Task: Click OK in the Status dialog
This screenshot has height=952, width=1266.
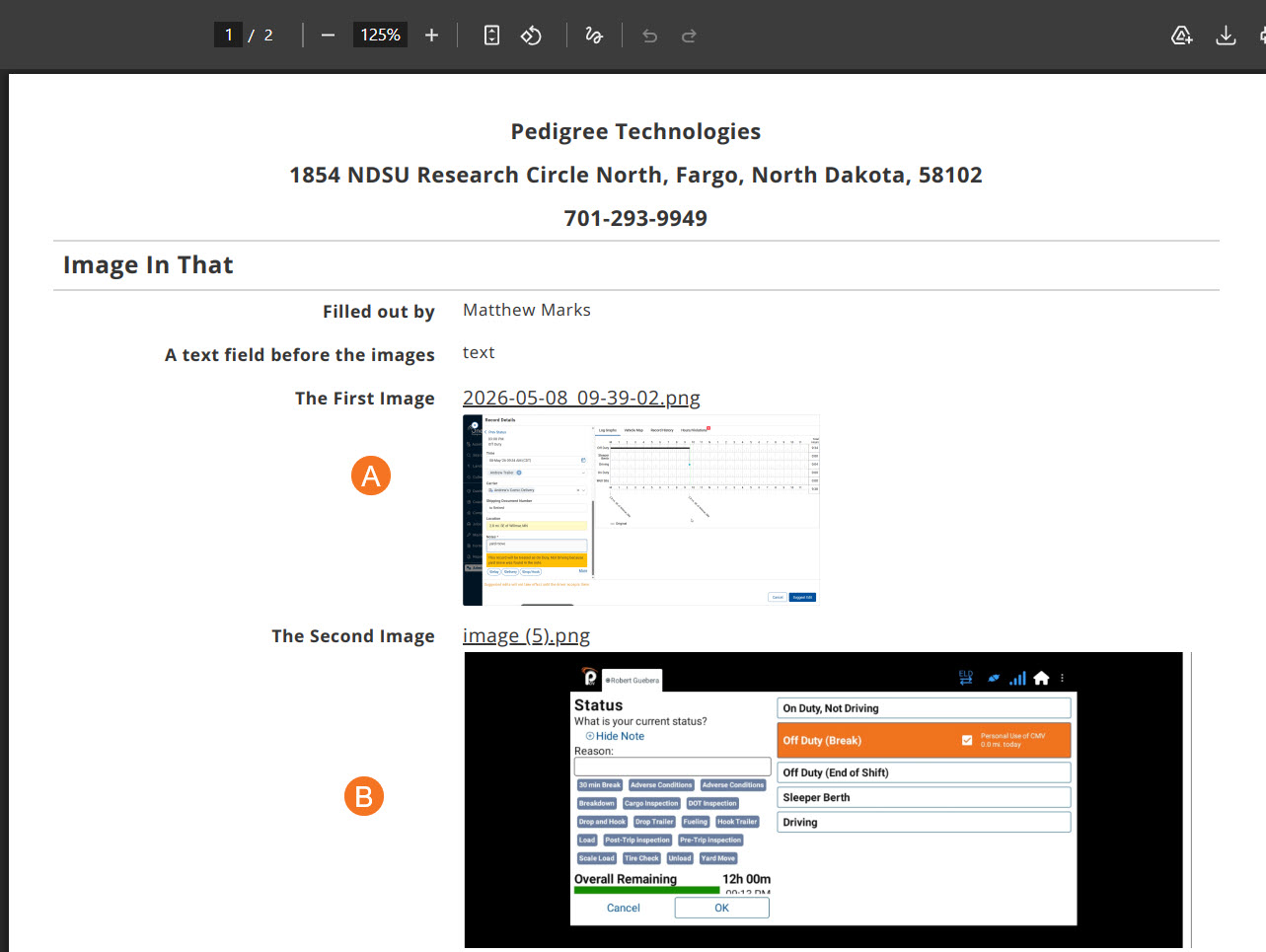Action: 721,908
